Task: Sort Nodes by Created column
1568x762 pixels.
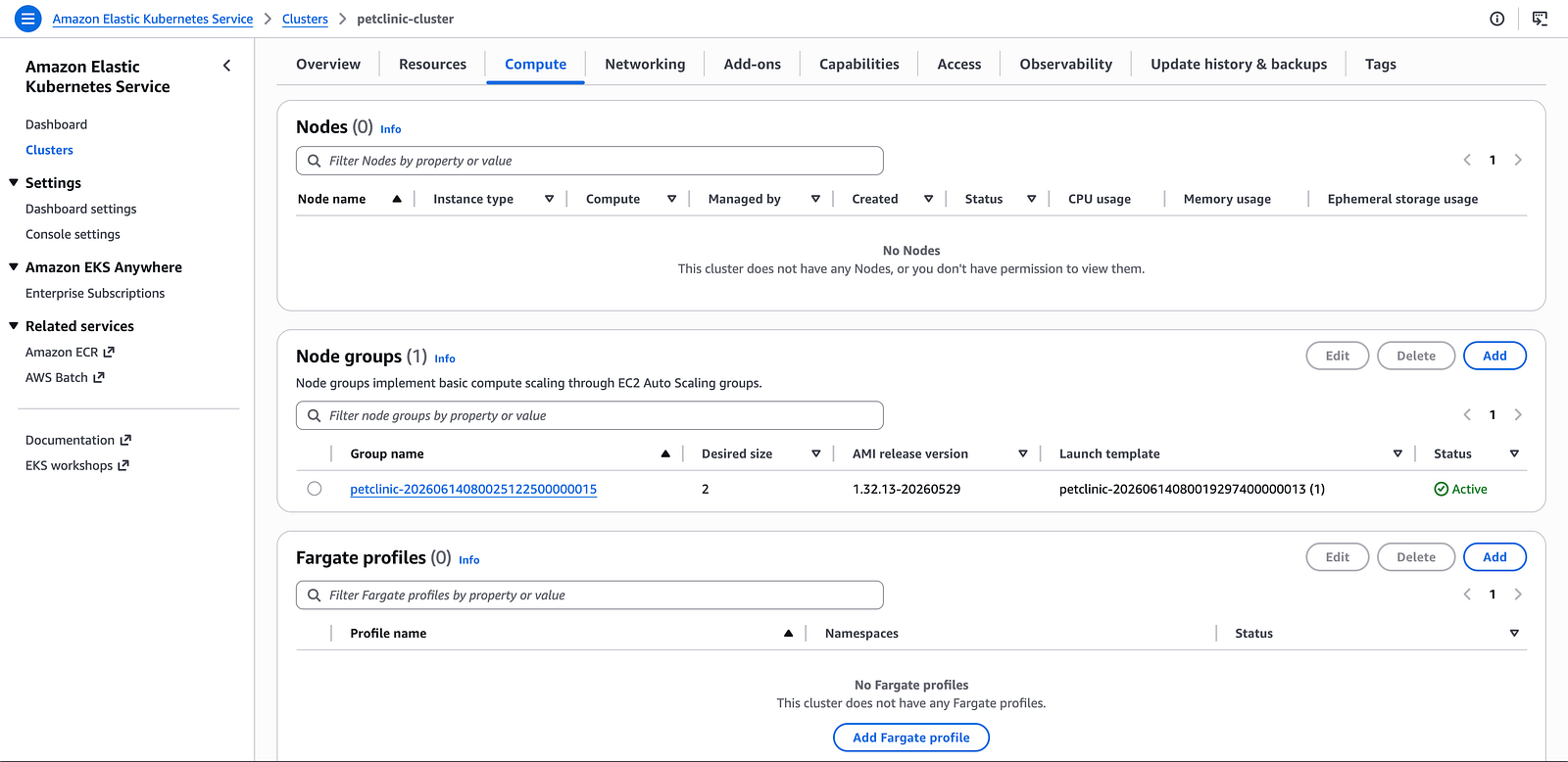Action: point(928,199)
